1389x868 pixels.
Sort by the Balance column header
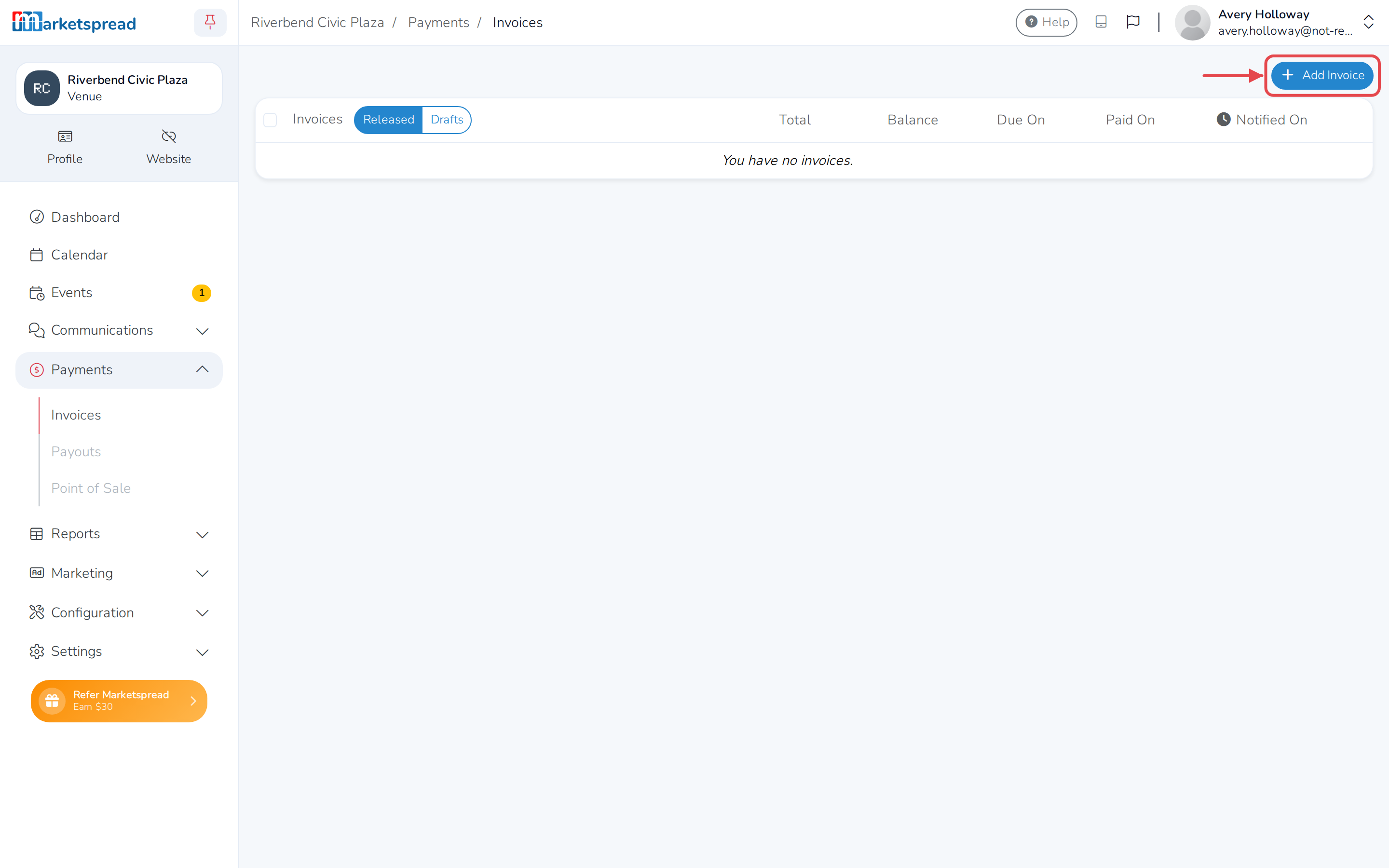912,120
